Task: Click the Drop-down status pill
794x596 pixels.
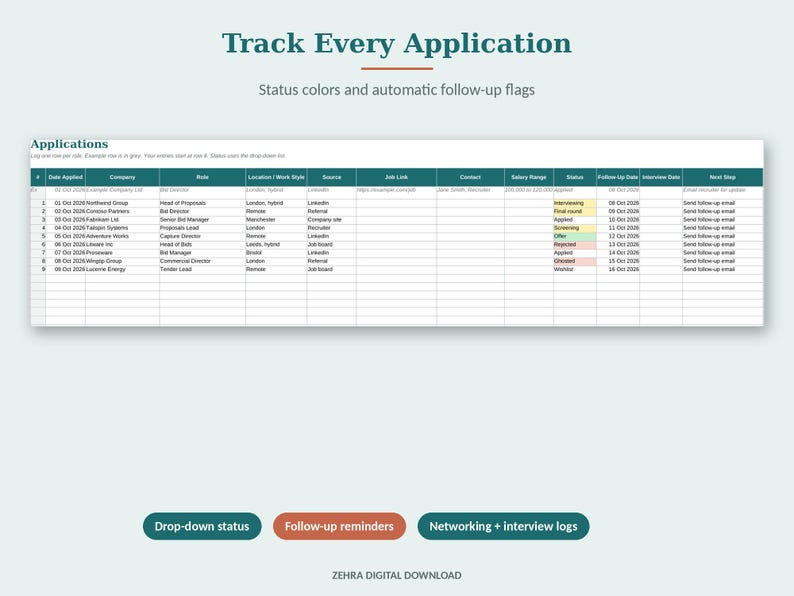Action: [202, 526]
